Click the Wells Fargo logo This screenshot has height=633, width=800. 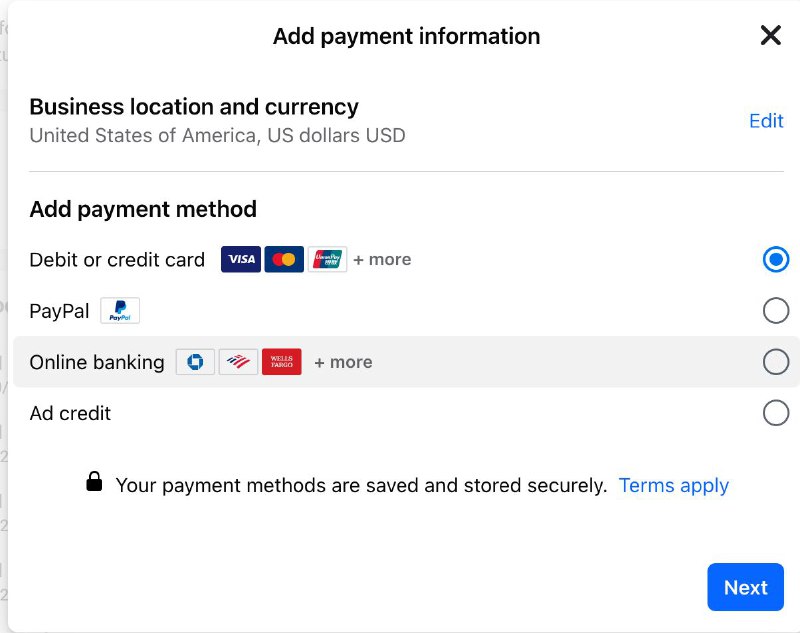tap(282, 362)
